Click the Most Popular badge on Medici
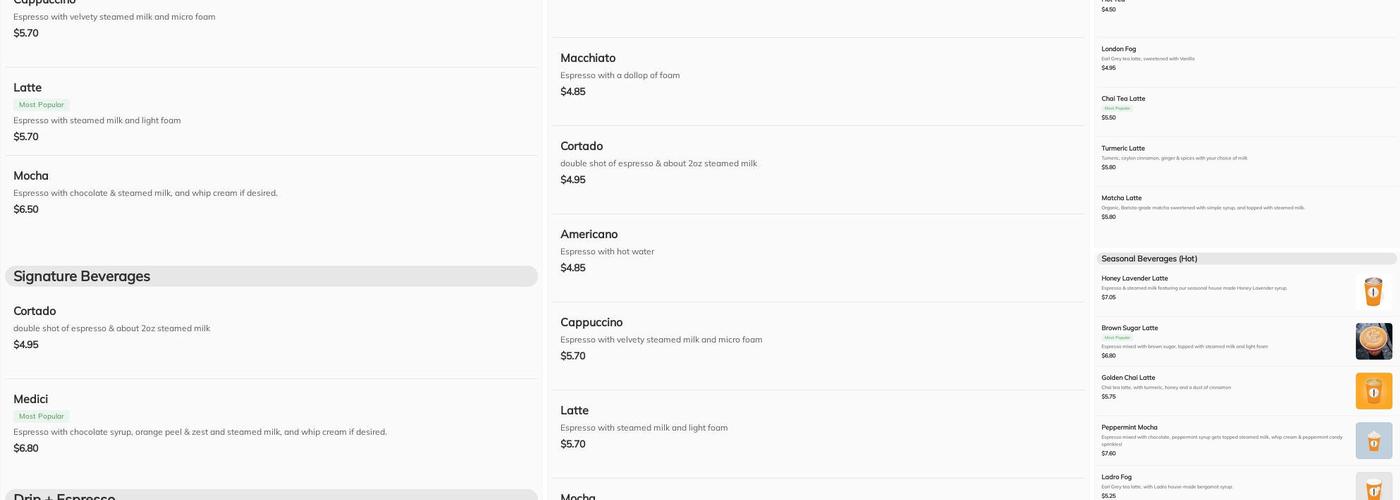Screen dimensions: 1400x500 pyautogui.click(x=41, y=416)
